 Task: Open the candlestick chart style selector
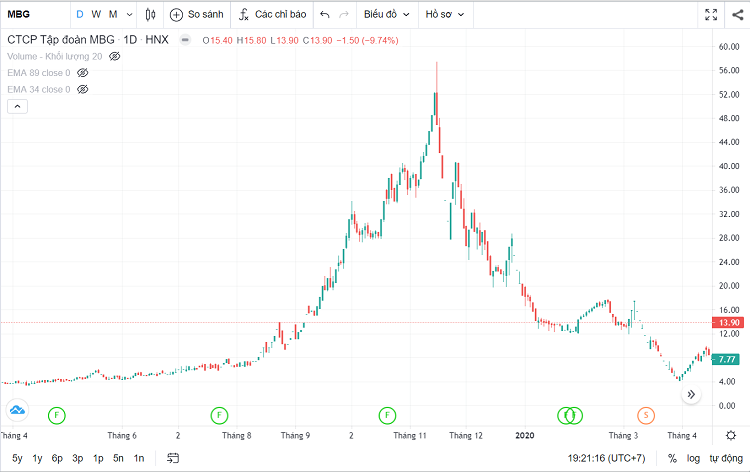pos(150,15)
